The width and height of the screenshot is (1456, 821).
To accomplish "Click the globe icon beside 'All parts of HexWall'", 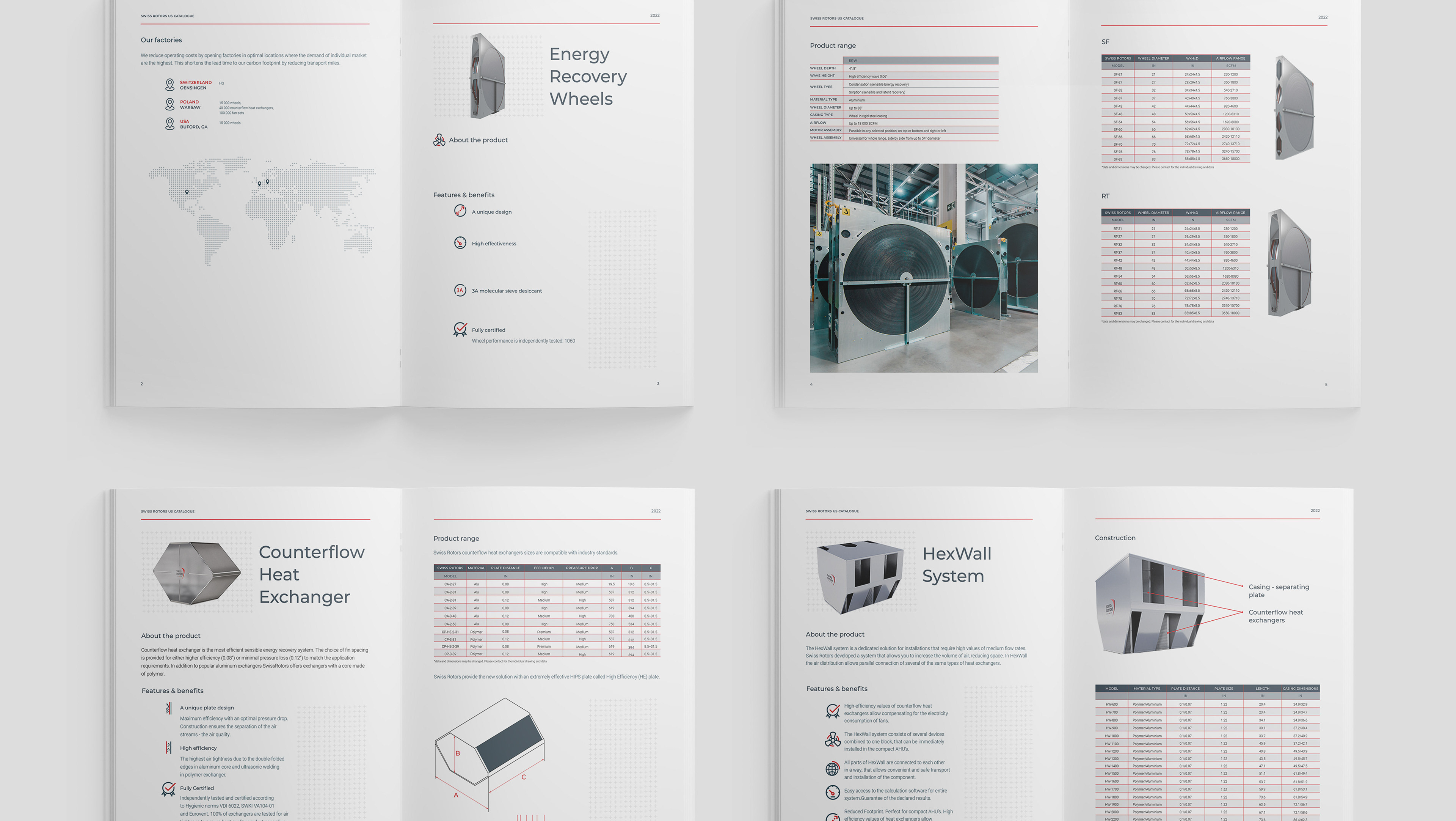I will point(833,769).
